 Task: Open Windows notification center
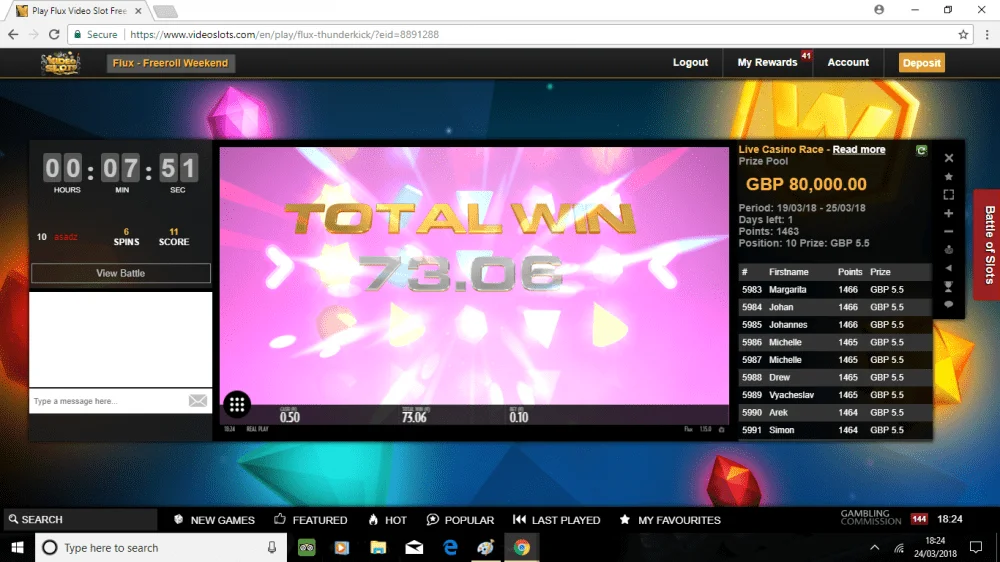pyautogui.click(x=976, y=547)
